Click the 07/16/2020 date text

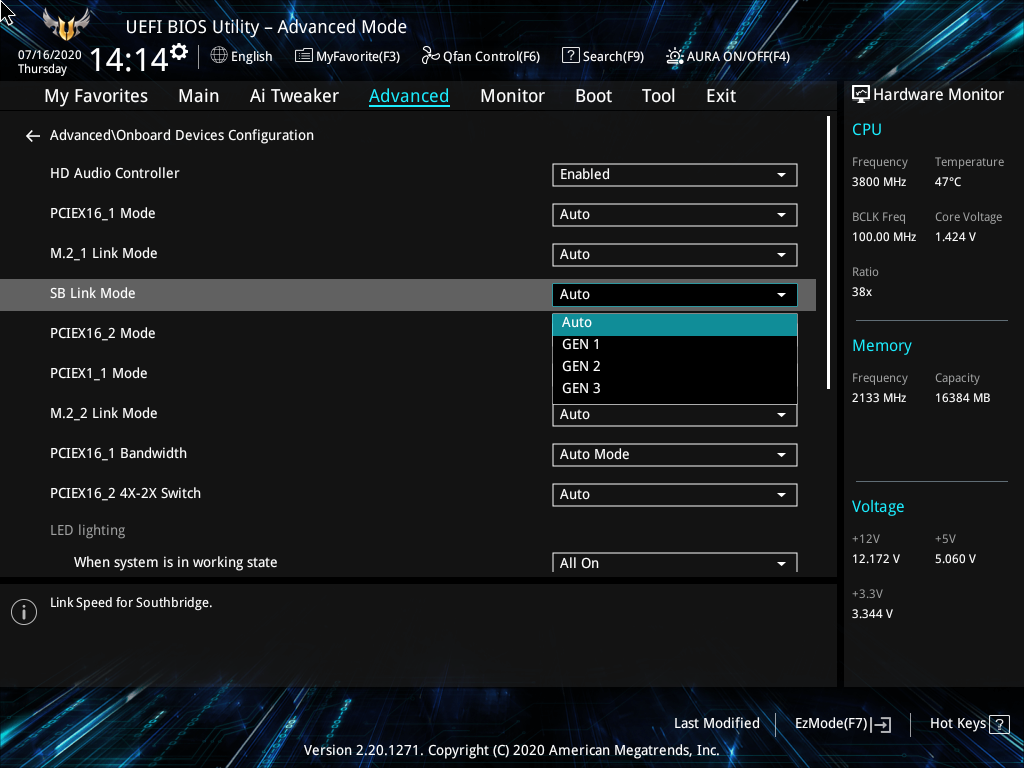[50, 55]
